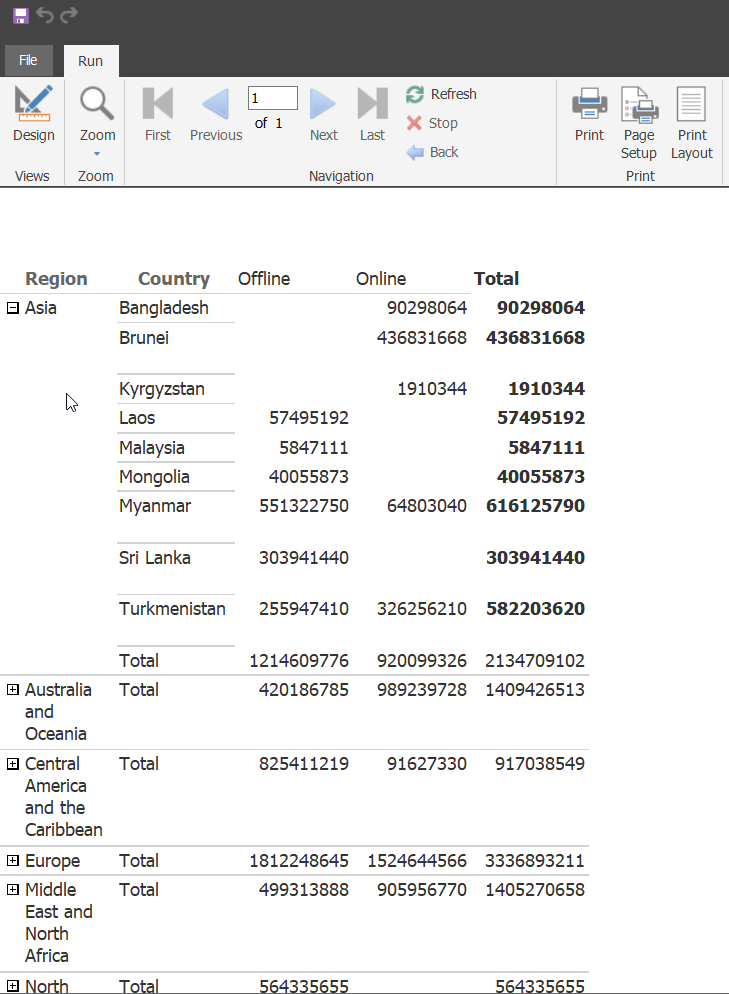Viewport: 729px width, 994px height.
Task: Select the Mongolia country cell
Action: [154, 477]
